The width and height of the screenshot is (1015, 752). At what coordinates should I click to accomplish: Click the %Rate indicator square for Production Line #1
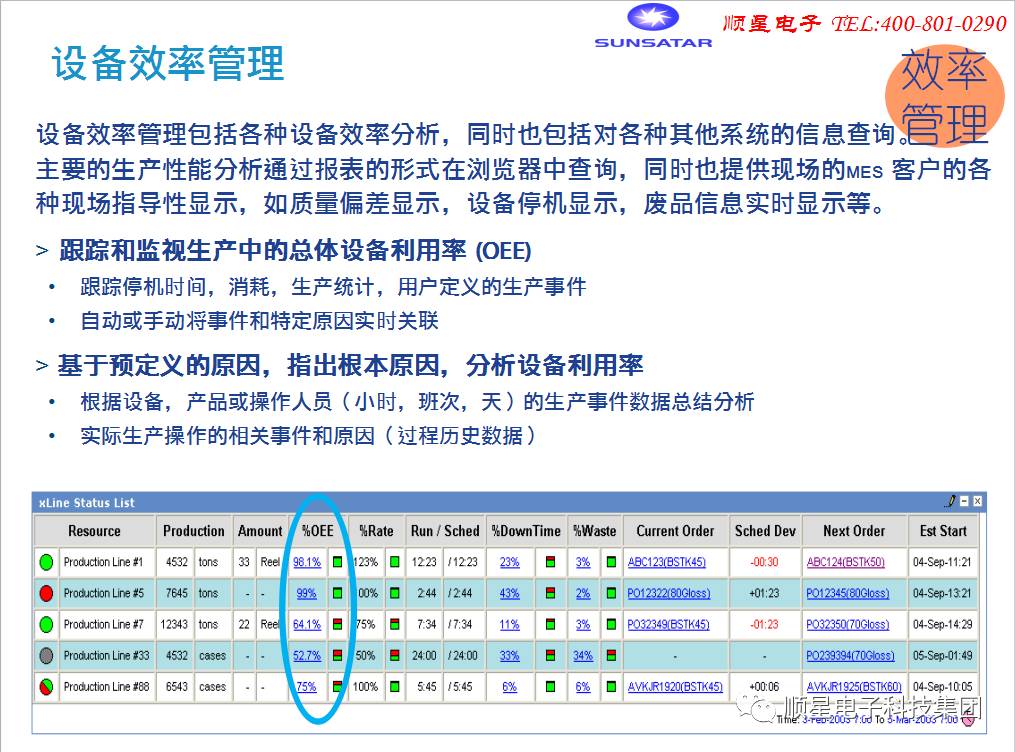tap(395, 562)
